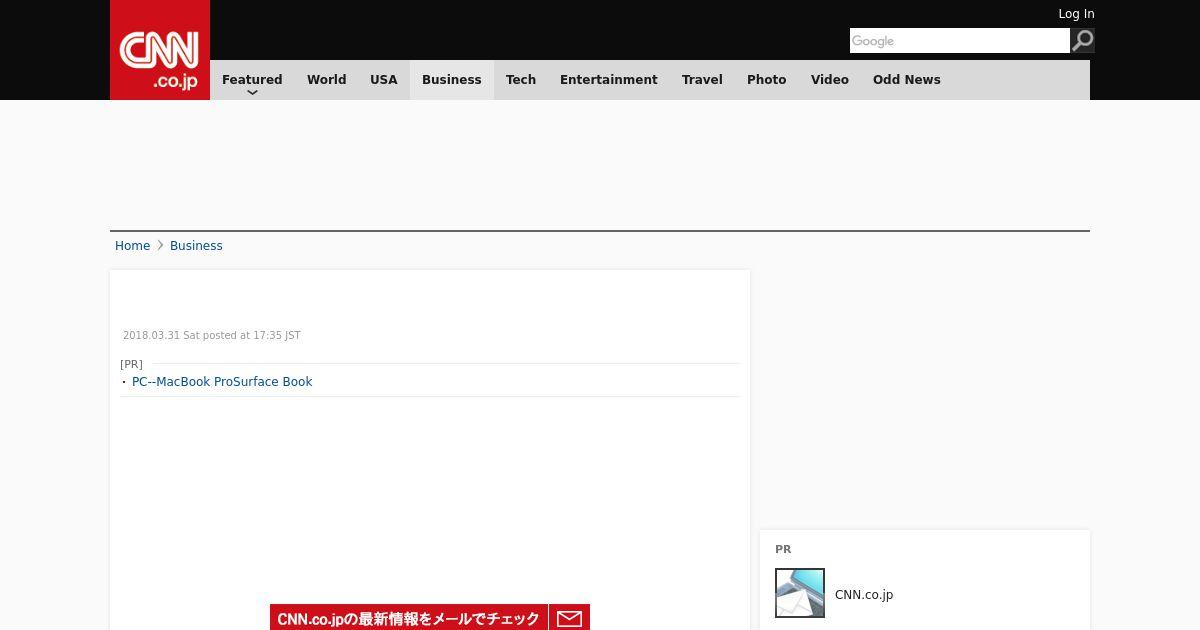Click the post date 2018.03.31 text
This screenshot has height=630, width=1200.
[x=211, y=336]
